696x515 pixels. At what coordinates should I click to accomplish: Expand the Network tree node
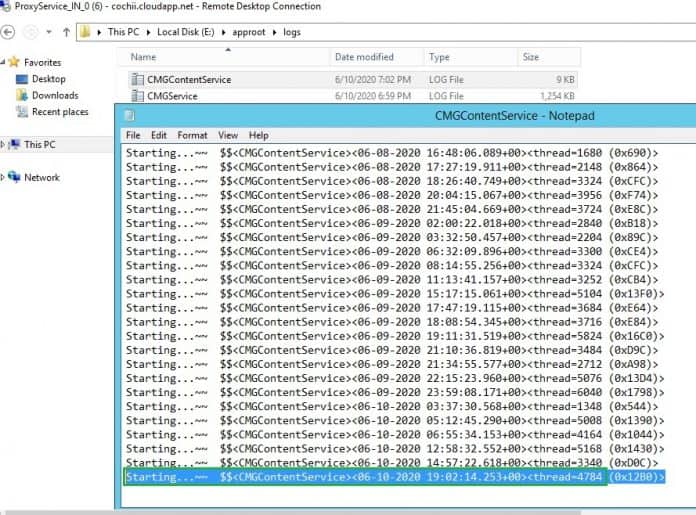click(3, 177)
